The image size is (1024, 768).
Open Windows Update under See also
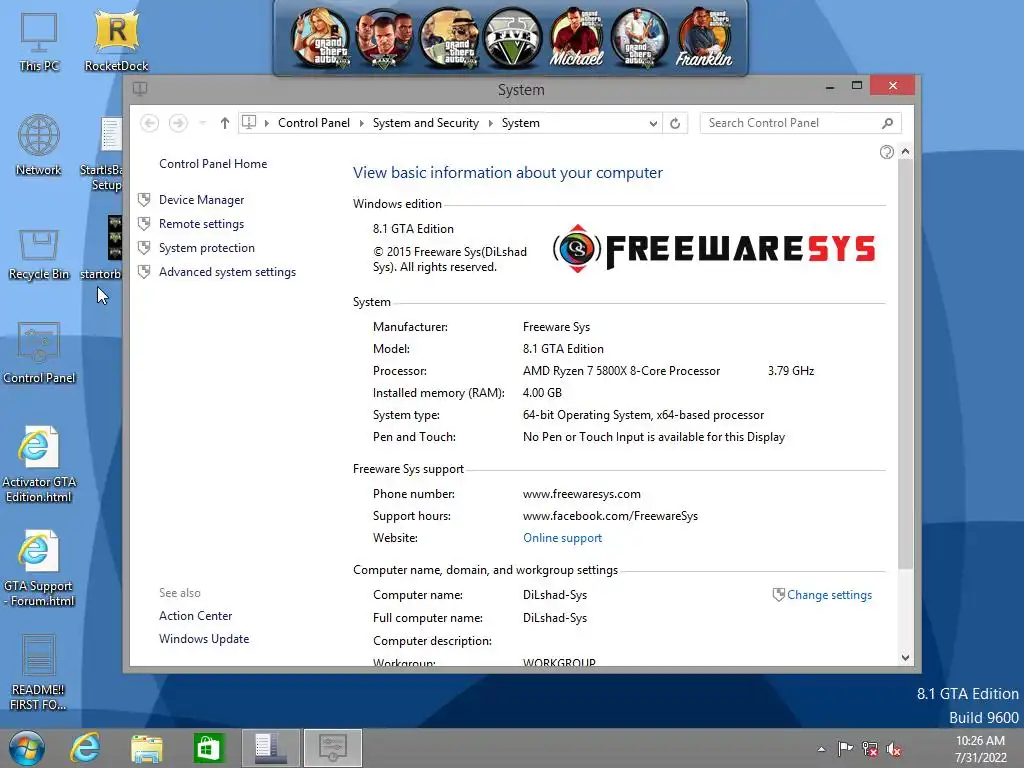[204, 639]
